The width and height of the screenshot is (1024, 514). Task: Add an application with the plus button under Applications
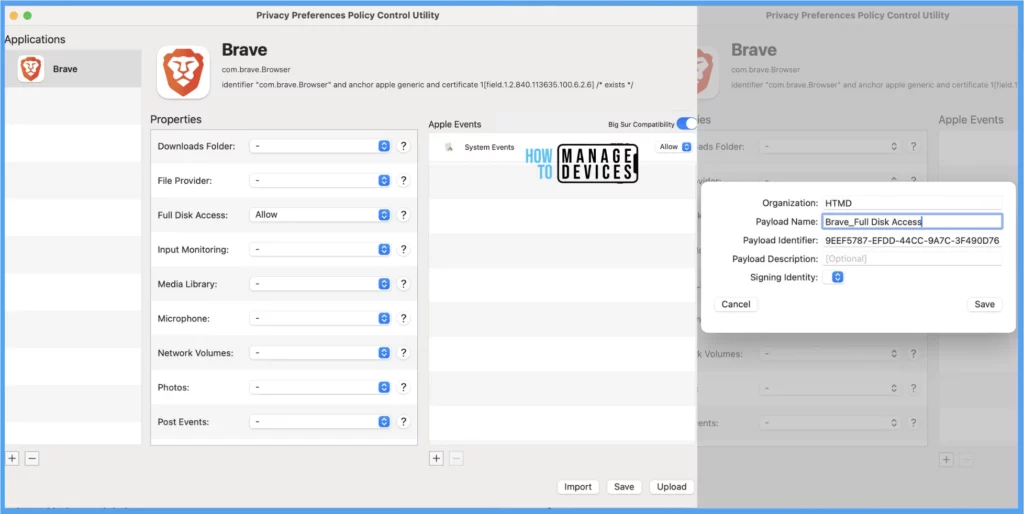tap(12, 458)
